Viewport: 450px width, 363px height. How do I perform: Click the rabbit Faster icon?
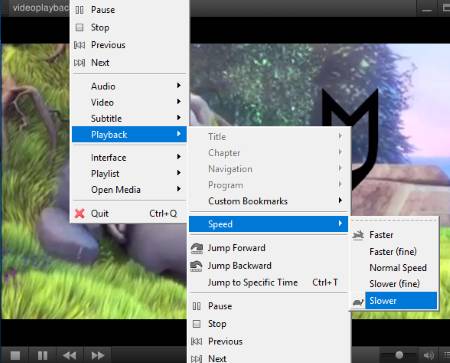[x=358, y=235]
